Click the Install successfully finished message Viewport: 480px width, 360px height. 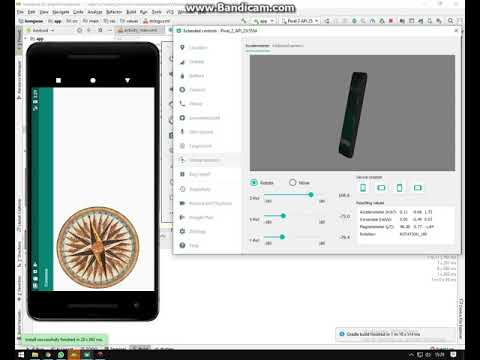[x=64, y=340]
